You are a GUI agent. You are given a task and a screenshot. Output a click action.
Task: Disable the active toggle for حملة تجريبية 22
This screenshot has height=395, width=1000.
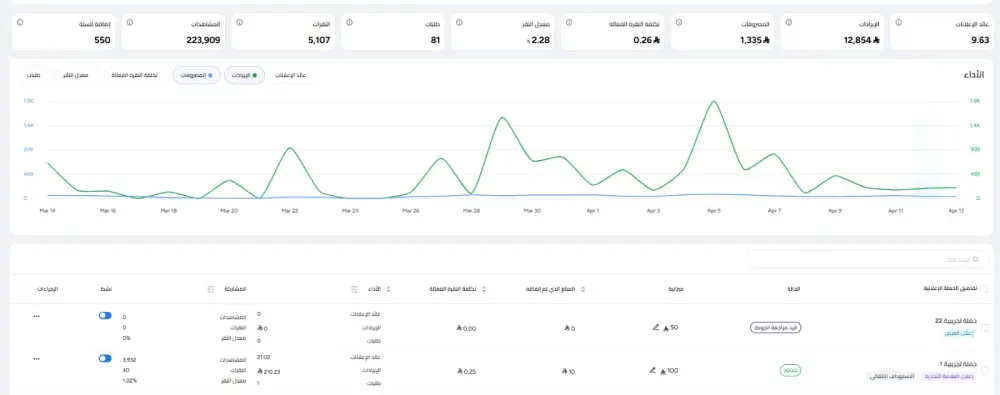(105, 315)
